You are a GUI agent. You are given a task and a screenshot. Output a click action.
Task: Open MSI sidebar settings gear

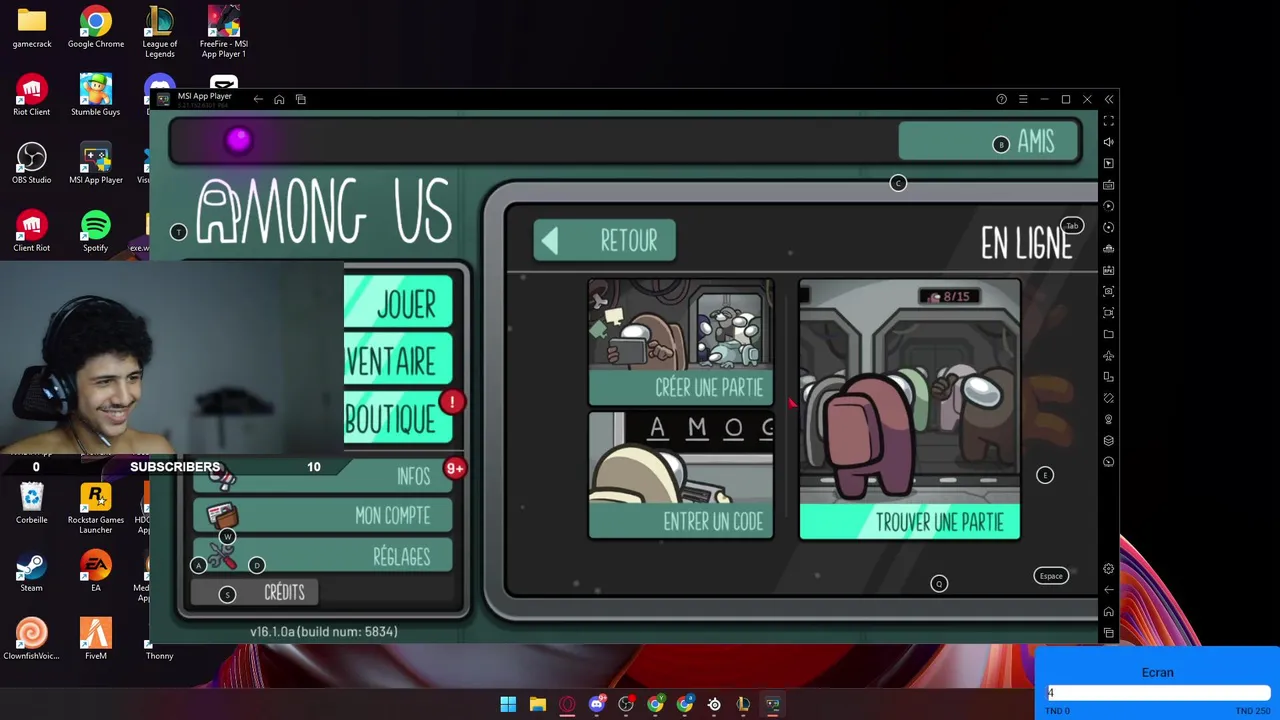pos(1109,568)
